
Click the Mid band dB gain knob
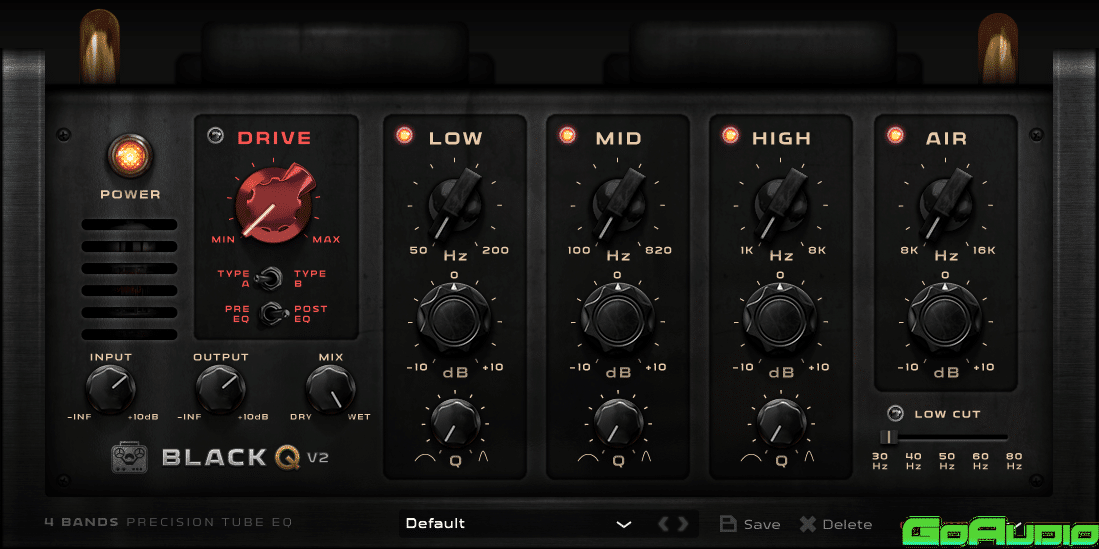pyautogui.click(x=617, y=320)
